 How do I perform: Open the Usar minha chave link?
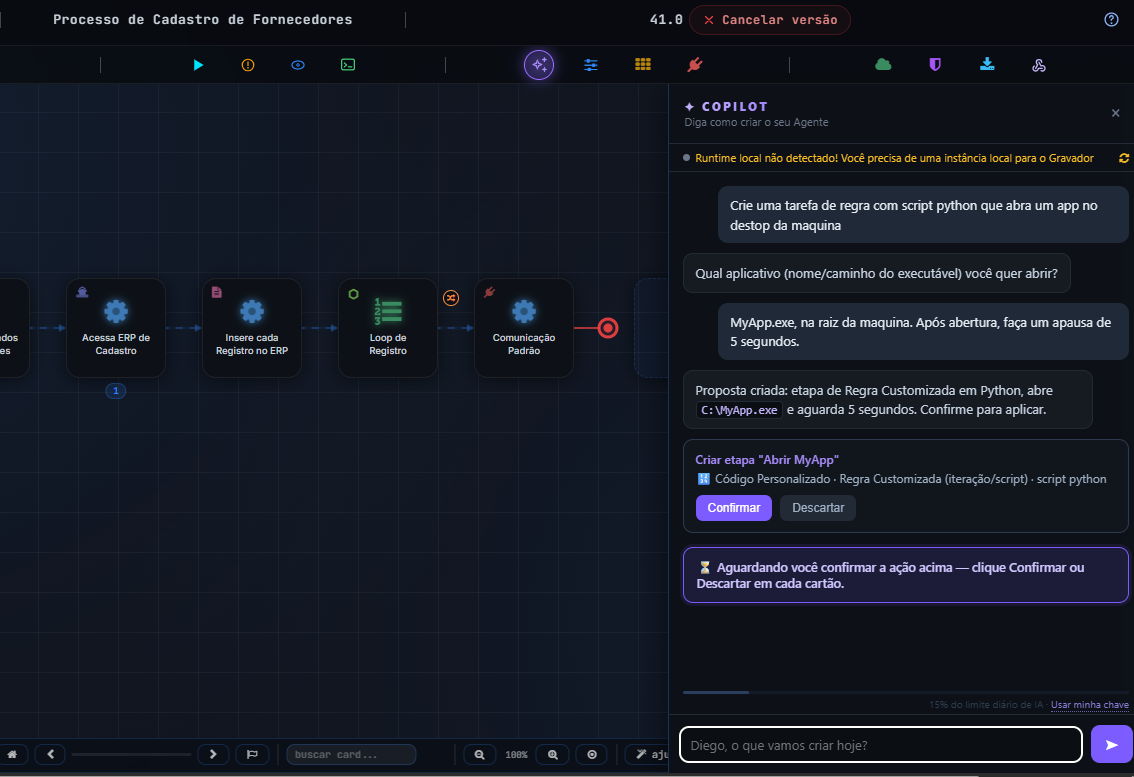(x=1089, y=705)
